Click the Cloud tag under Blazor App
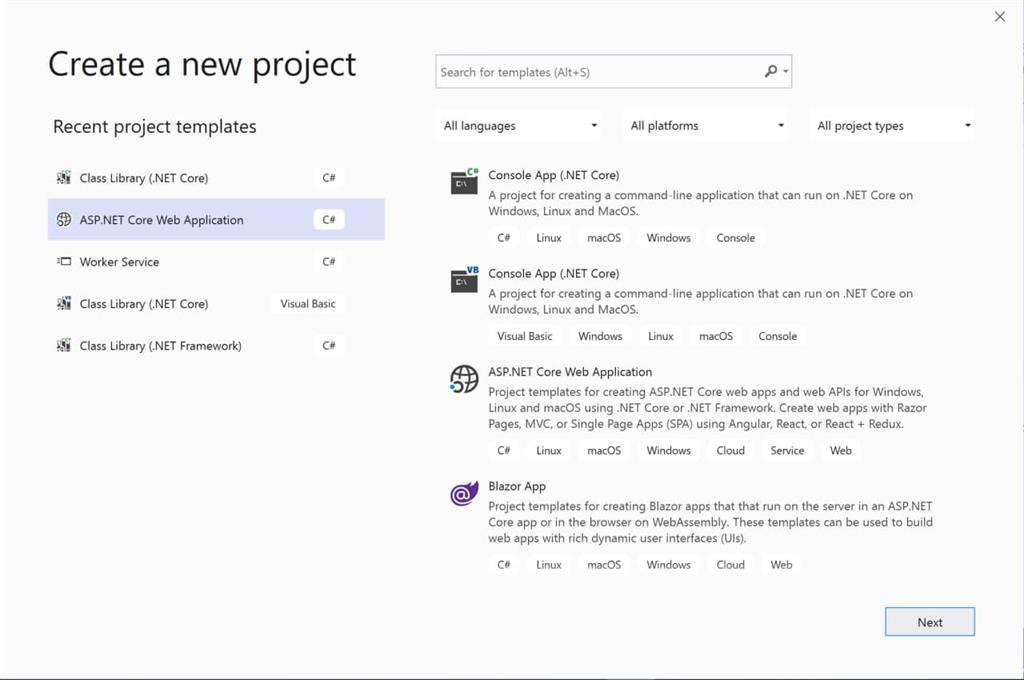 pos(730,565)
